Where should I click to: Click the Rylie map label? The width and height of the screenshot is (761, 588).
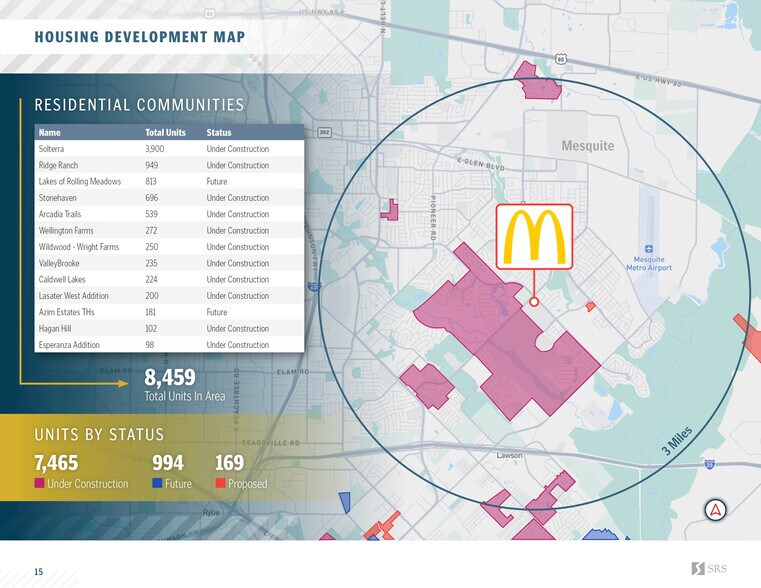[211, 512]
